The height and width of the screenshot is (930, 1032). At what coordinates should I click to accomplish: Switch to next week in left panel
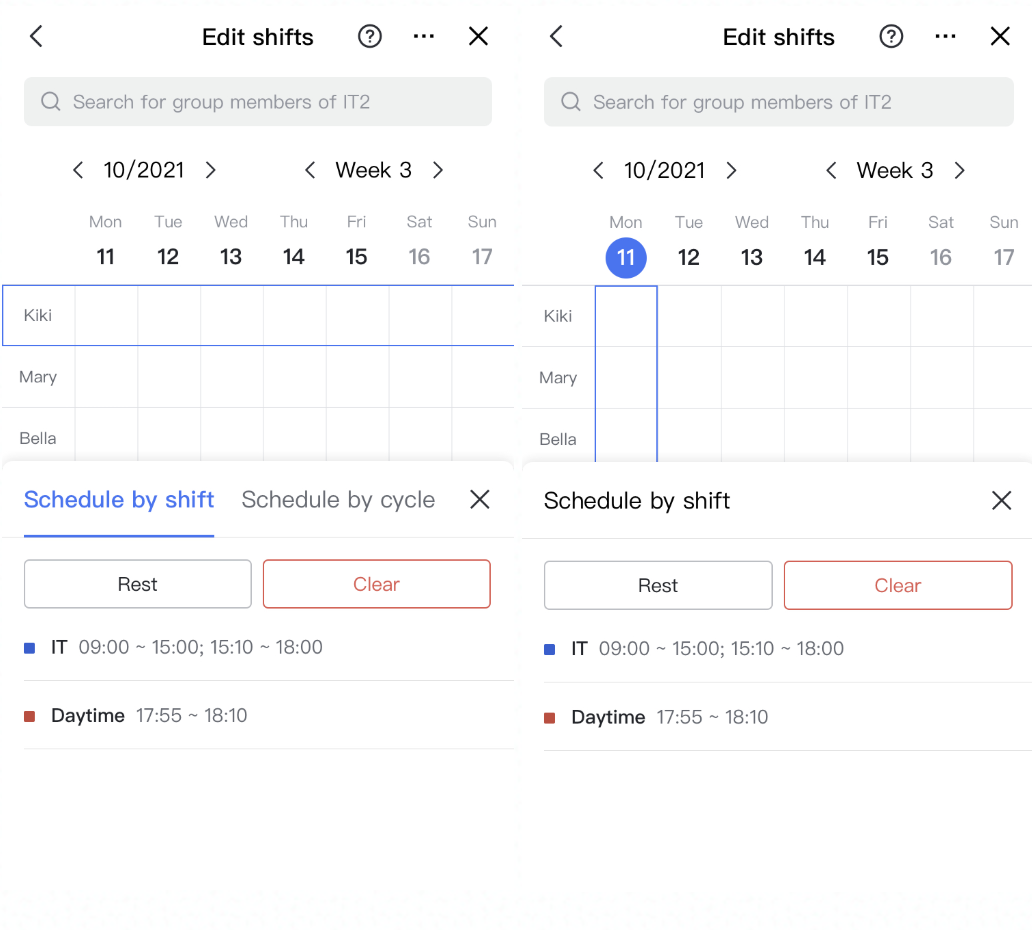(x=438, y=170)
